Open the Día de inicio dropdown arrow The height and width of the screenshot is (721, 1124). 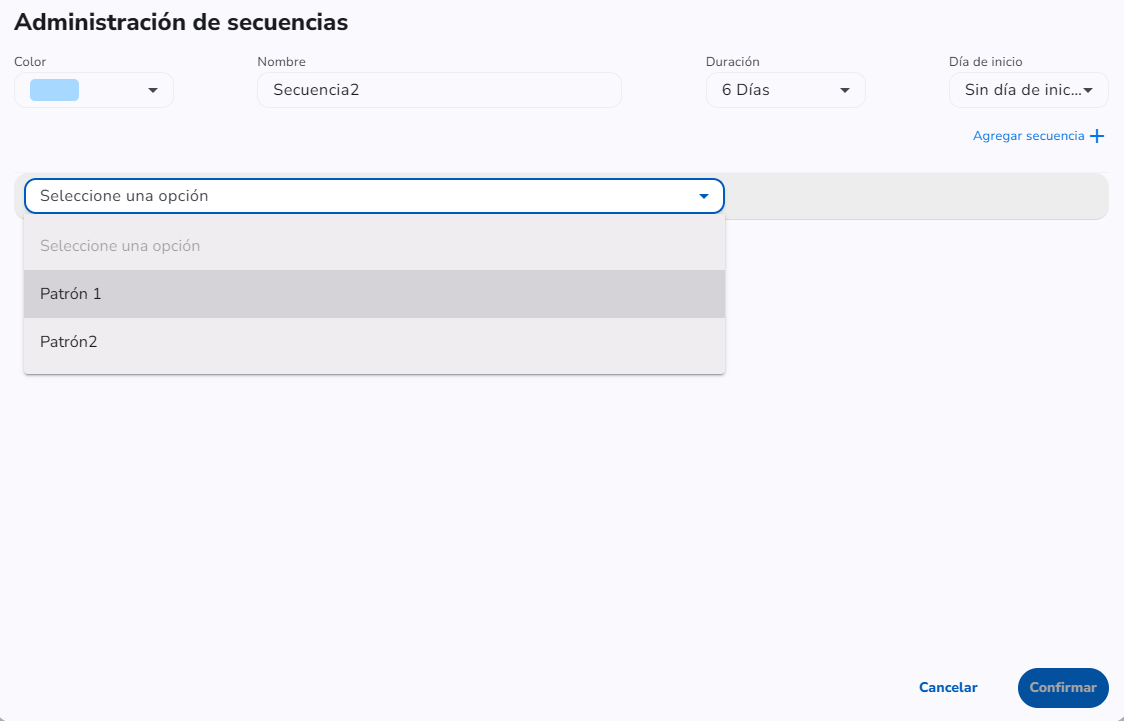1088,90
